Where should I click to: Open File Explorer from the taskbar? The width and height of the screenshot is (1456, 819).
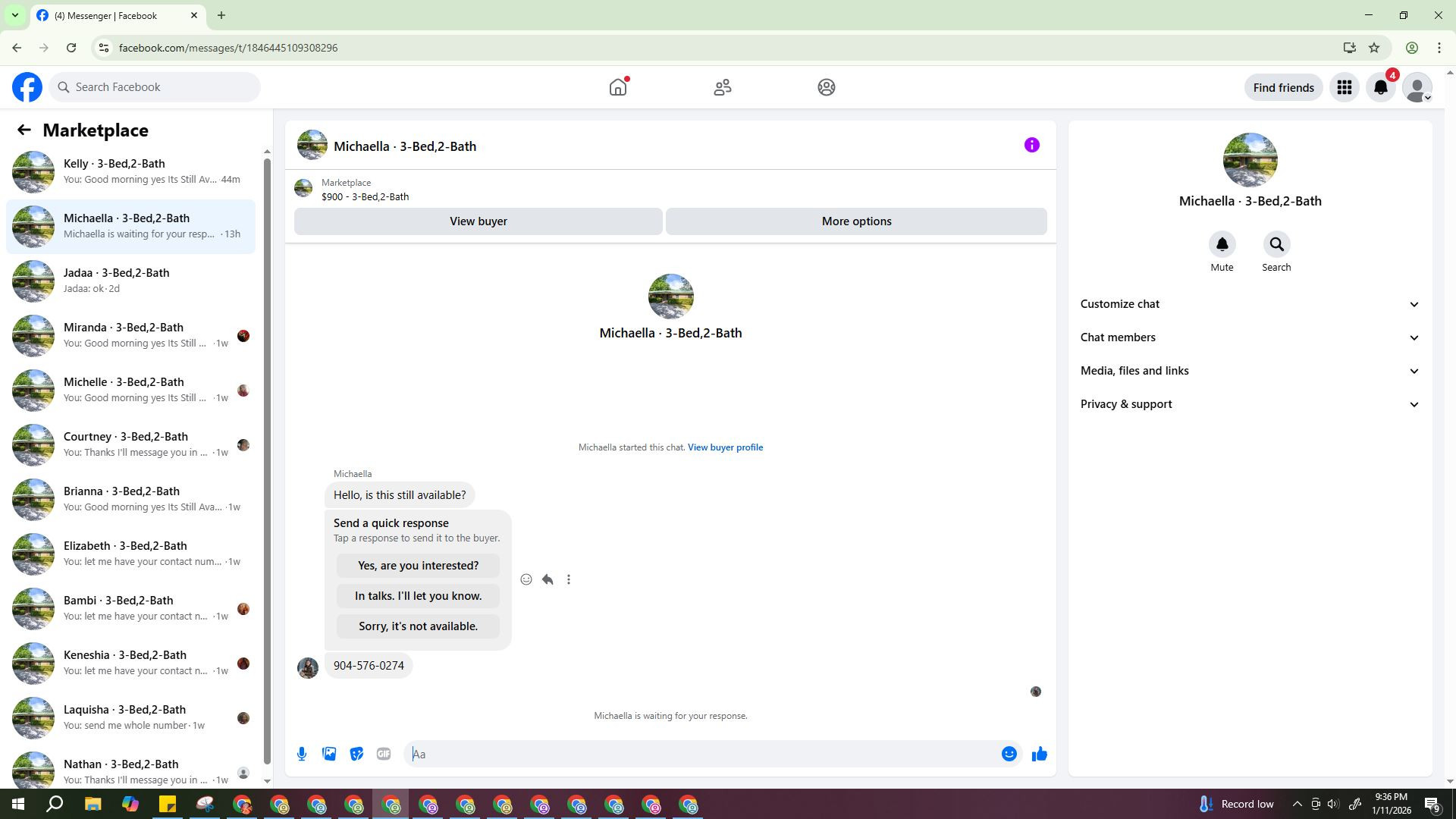pos(93,805)
